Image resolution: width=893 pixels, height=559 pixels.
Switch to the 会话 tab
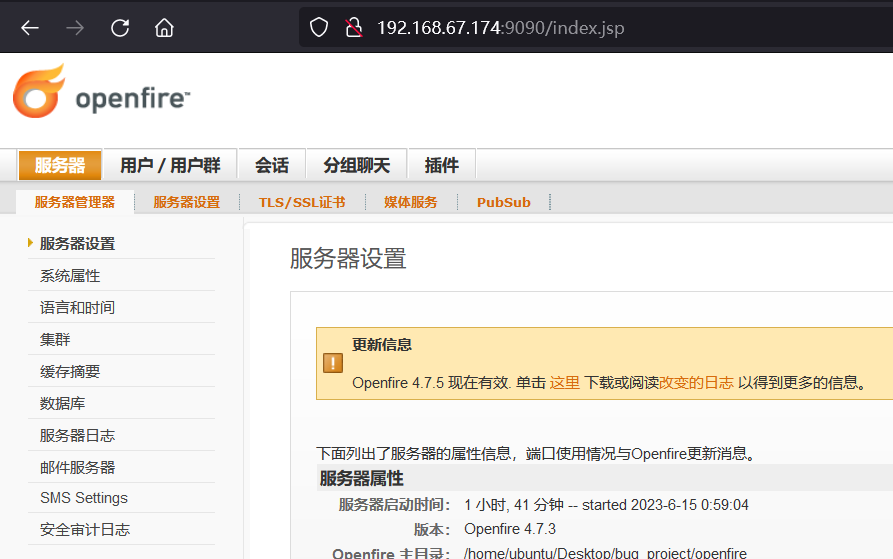click(271, 165)
